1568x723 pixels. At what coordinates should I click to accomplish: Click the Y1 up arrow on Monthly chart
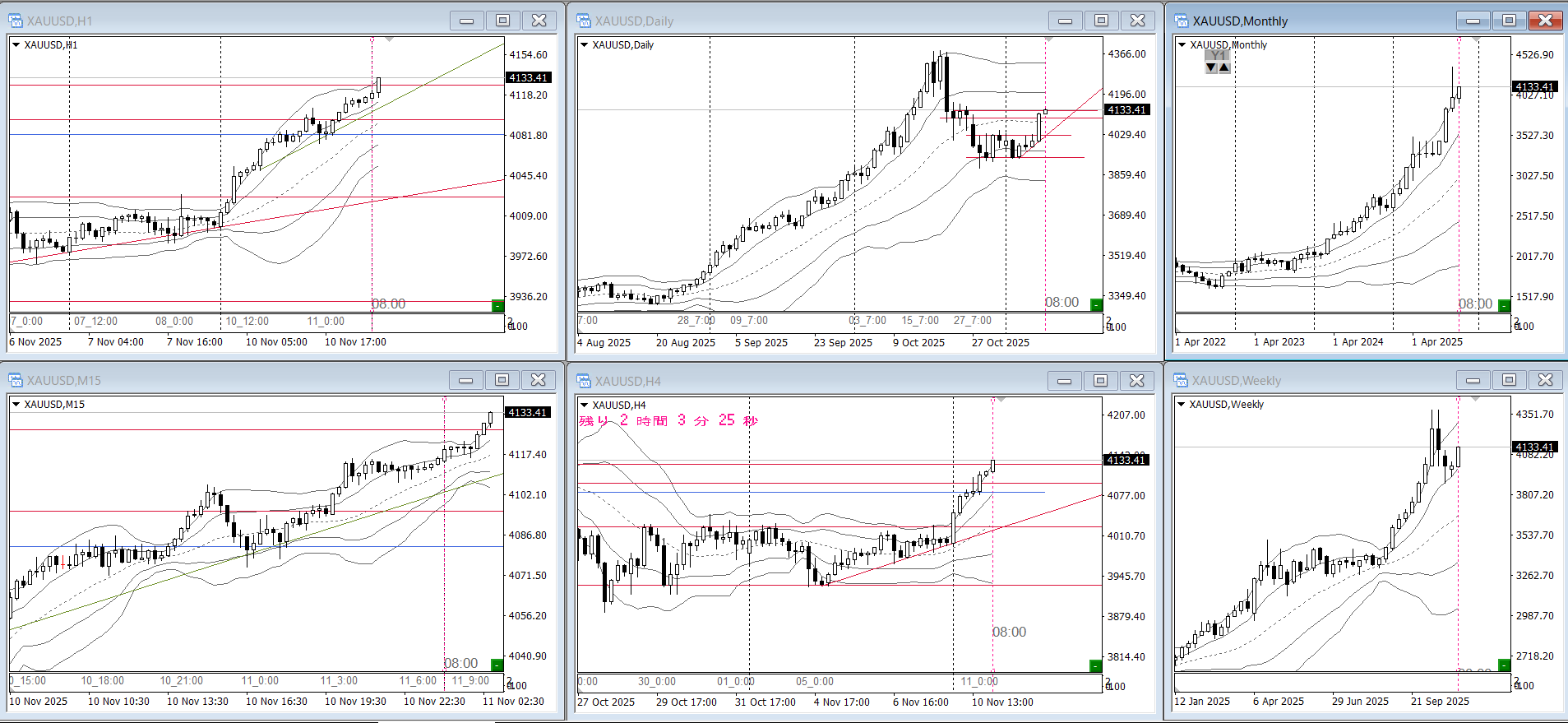1224,67
